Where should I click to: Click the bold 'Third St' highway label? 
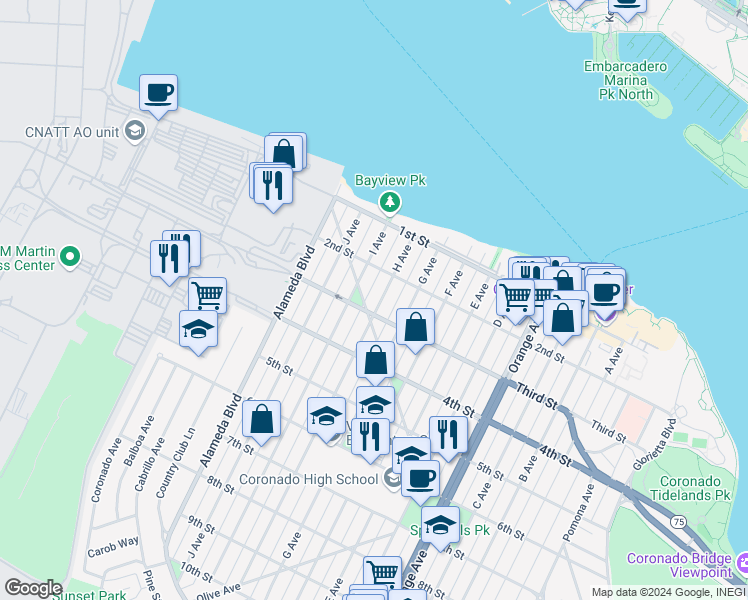pos(536,396)
